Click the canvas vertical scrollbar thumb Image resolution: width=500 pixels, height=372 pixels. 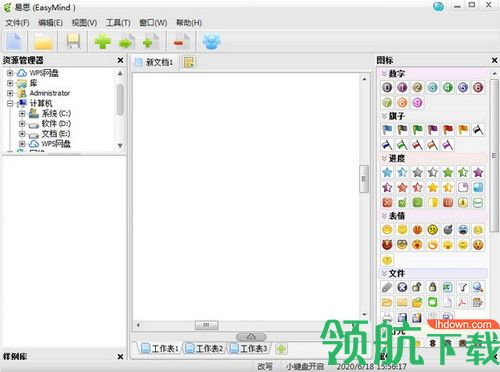(364, 179)
